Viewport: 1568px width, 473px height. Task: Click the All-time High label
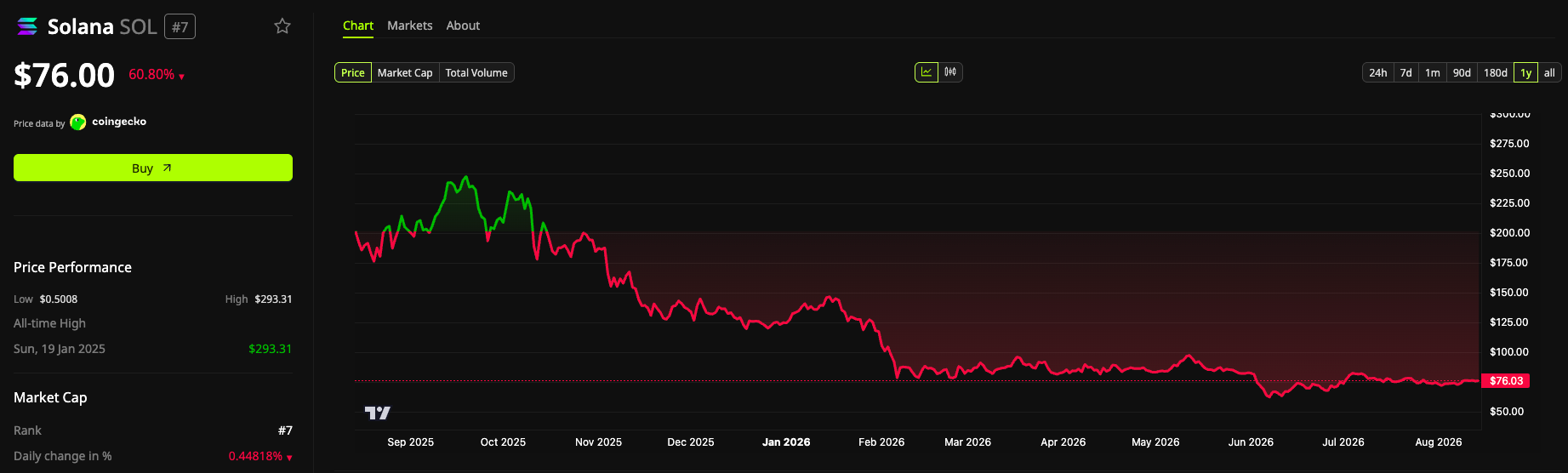click(x=49, y=323)
